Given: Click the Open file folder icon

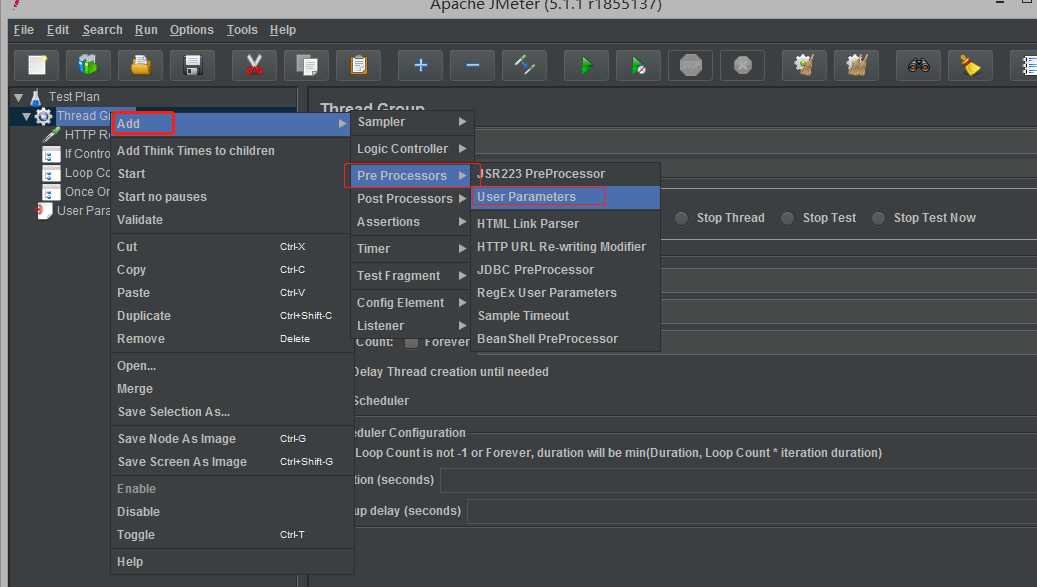Looking at the screenshot, I should tap(140, 65).
